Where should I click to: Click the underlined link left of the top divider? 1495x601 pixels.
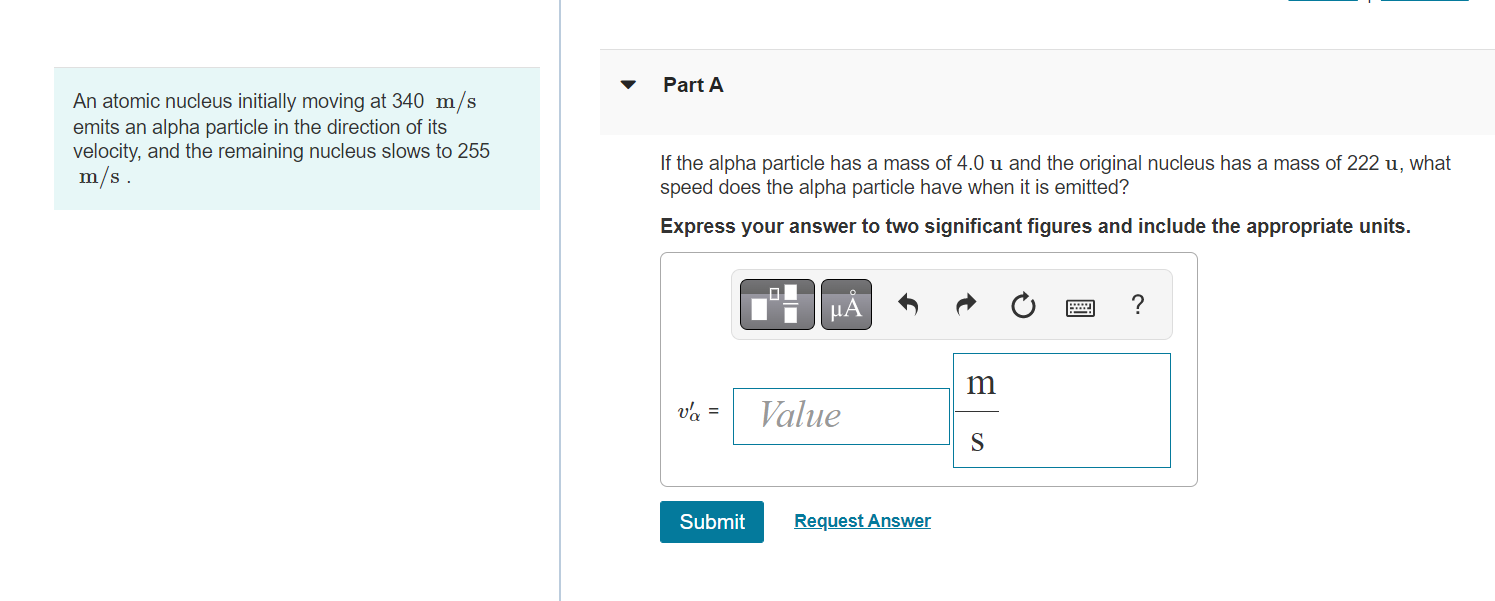point(1322,3)
